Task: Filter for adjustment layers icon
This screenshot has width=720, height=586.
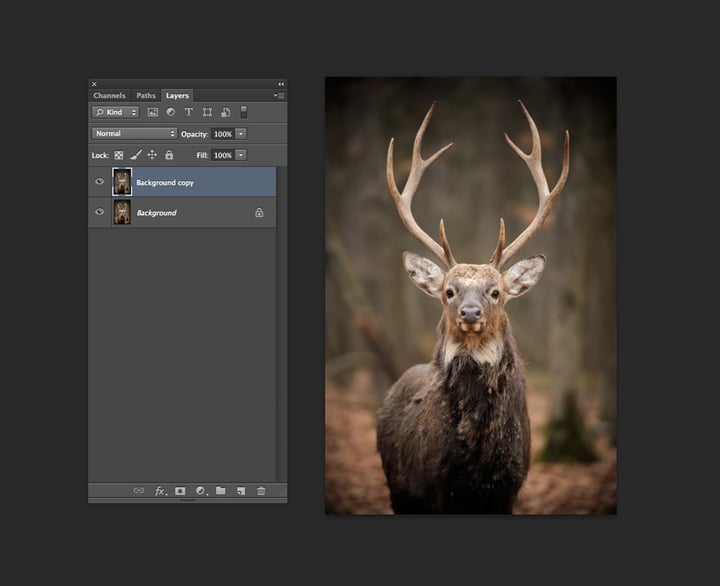Action: 170,112
